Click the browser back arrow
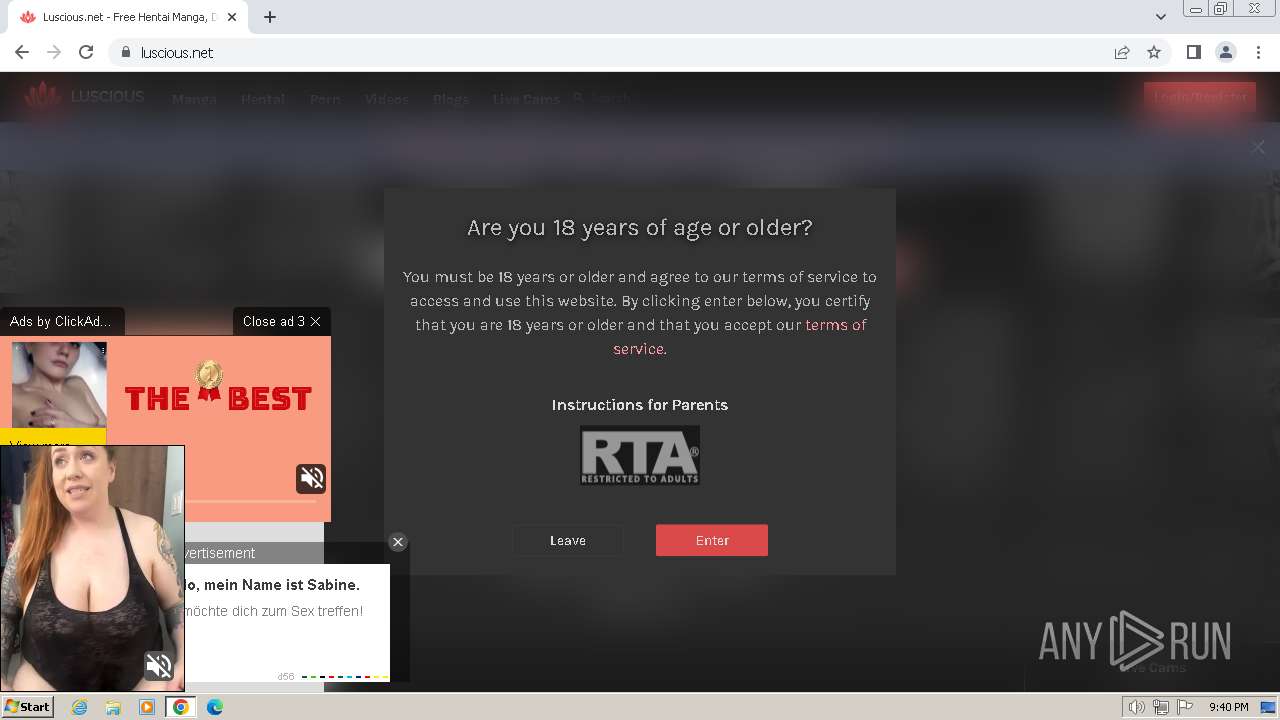Screen dimensions: 1280x720 (22, 52)
